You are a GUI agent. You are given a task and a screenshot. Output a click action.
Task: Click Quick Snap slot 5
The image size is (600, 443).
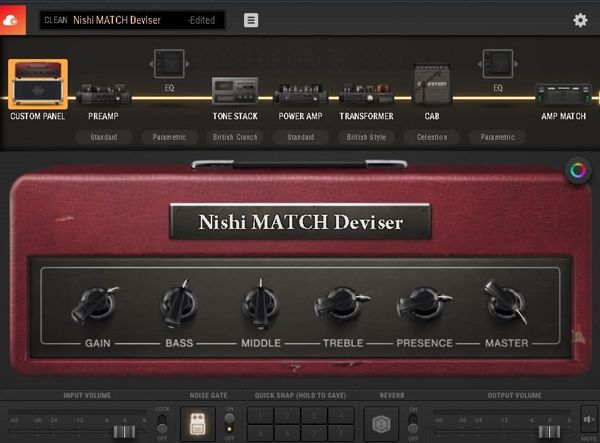tap(260, 433)
